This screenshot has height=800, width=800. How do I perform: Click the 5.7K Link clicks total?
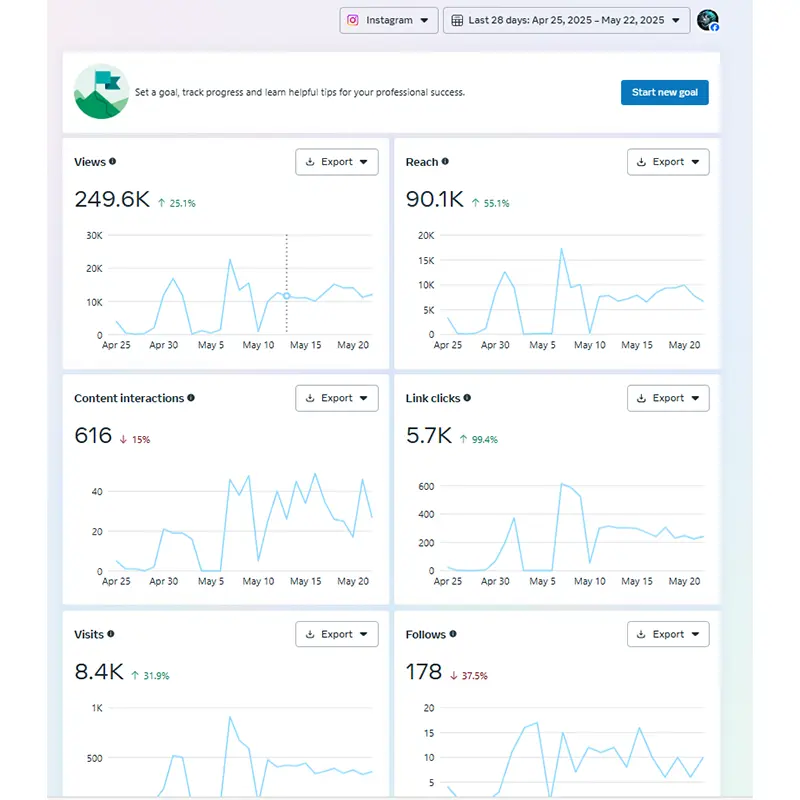pos(429,435)
